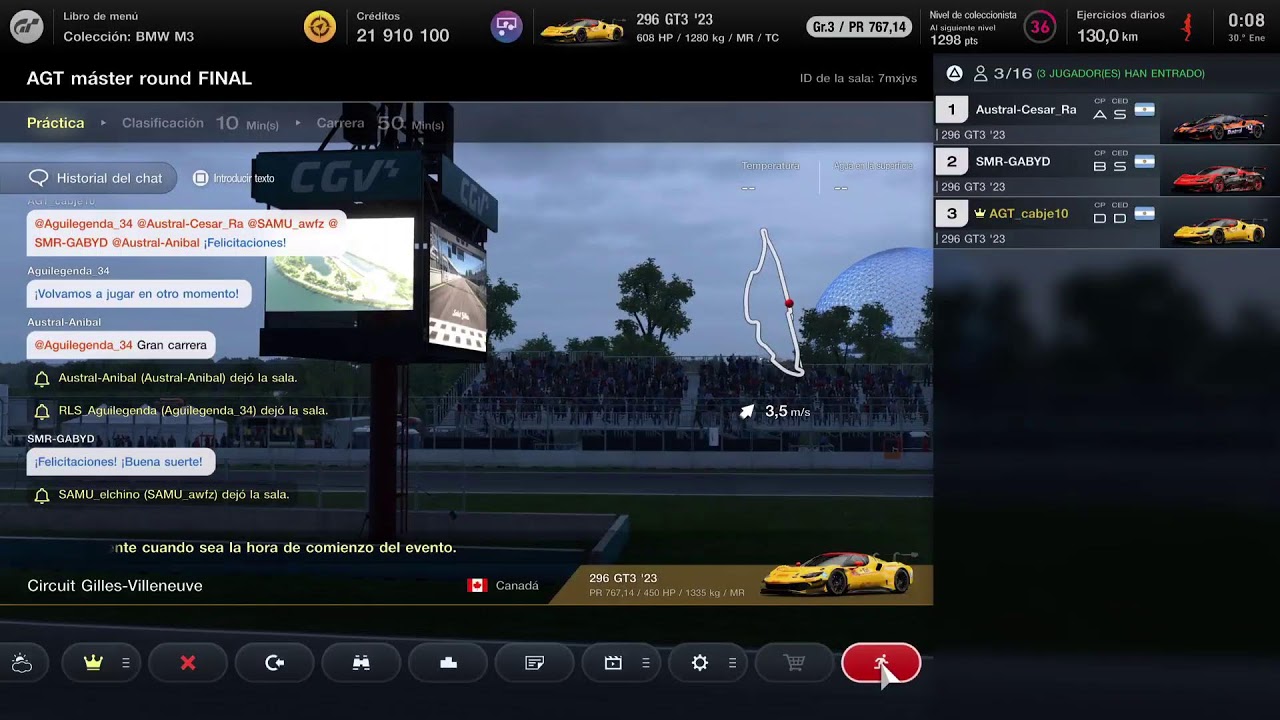Viewport: 1280px width, 720px height.
Task: Click the Temperatura readout
Action: [x=770, y=176]
